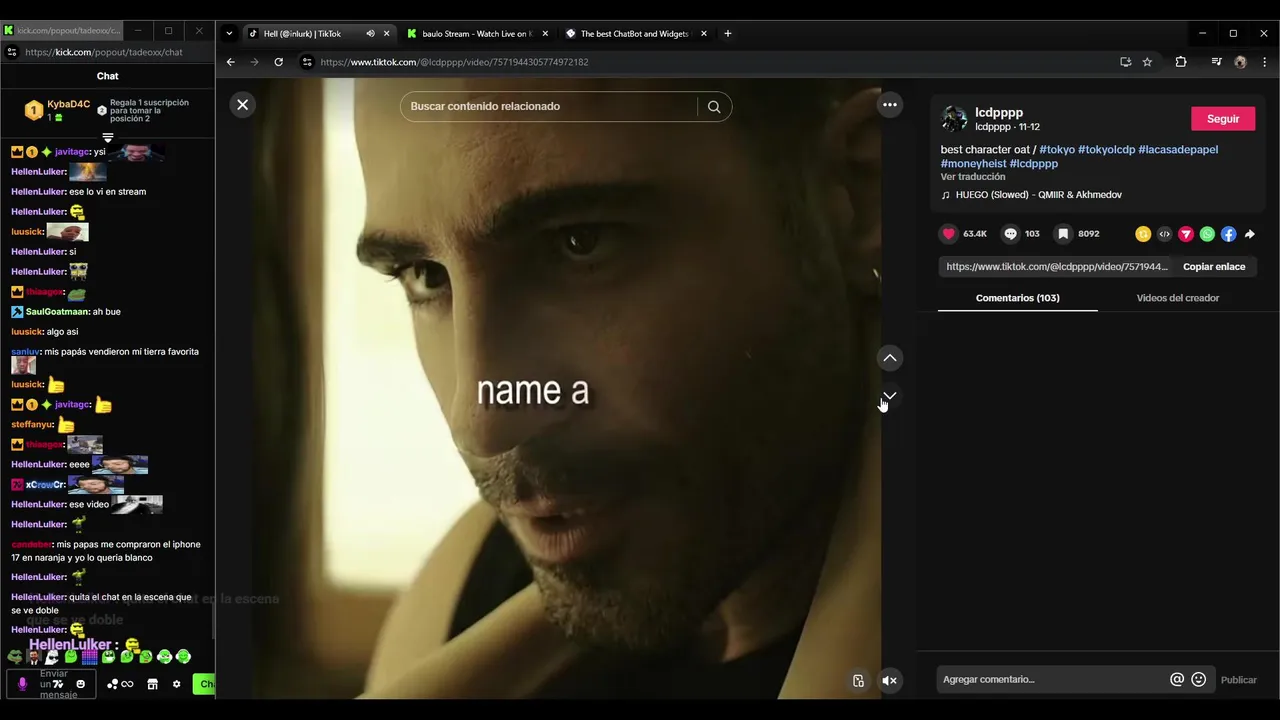Repost the video with the yellow repost icon
This screenshot has height=720, width=1280.
(1143, 234)
